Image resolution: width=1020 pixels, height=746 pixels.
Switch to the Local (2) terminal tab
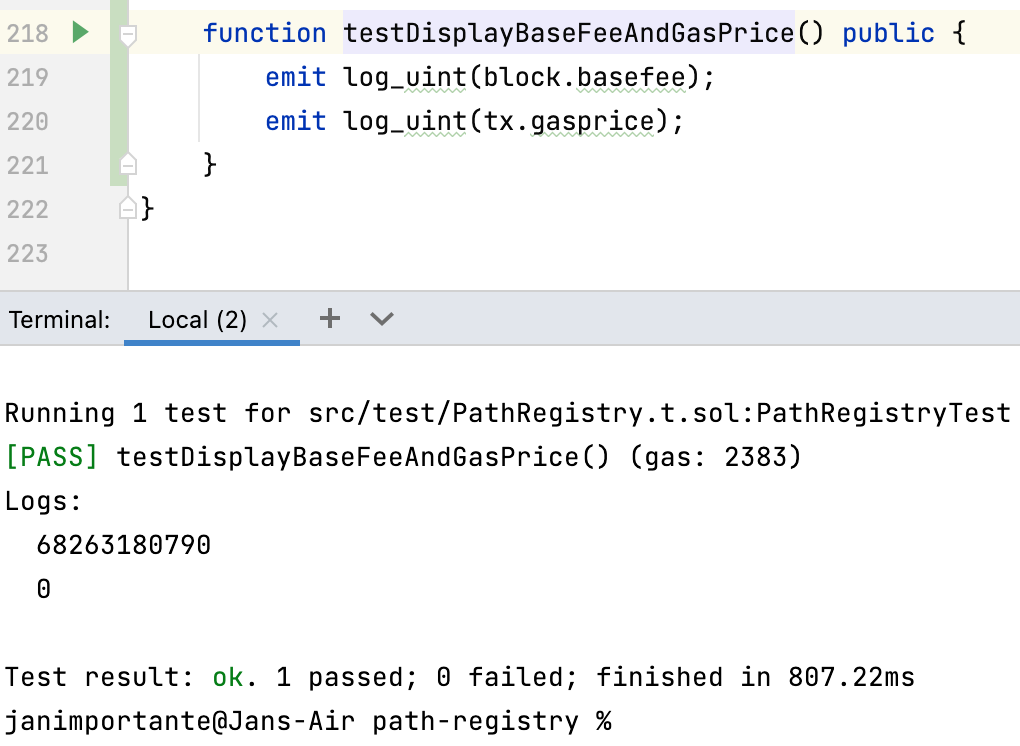(x=196, y=320)
